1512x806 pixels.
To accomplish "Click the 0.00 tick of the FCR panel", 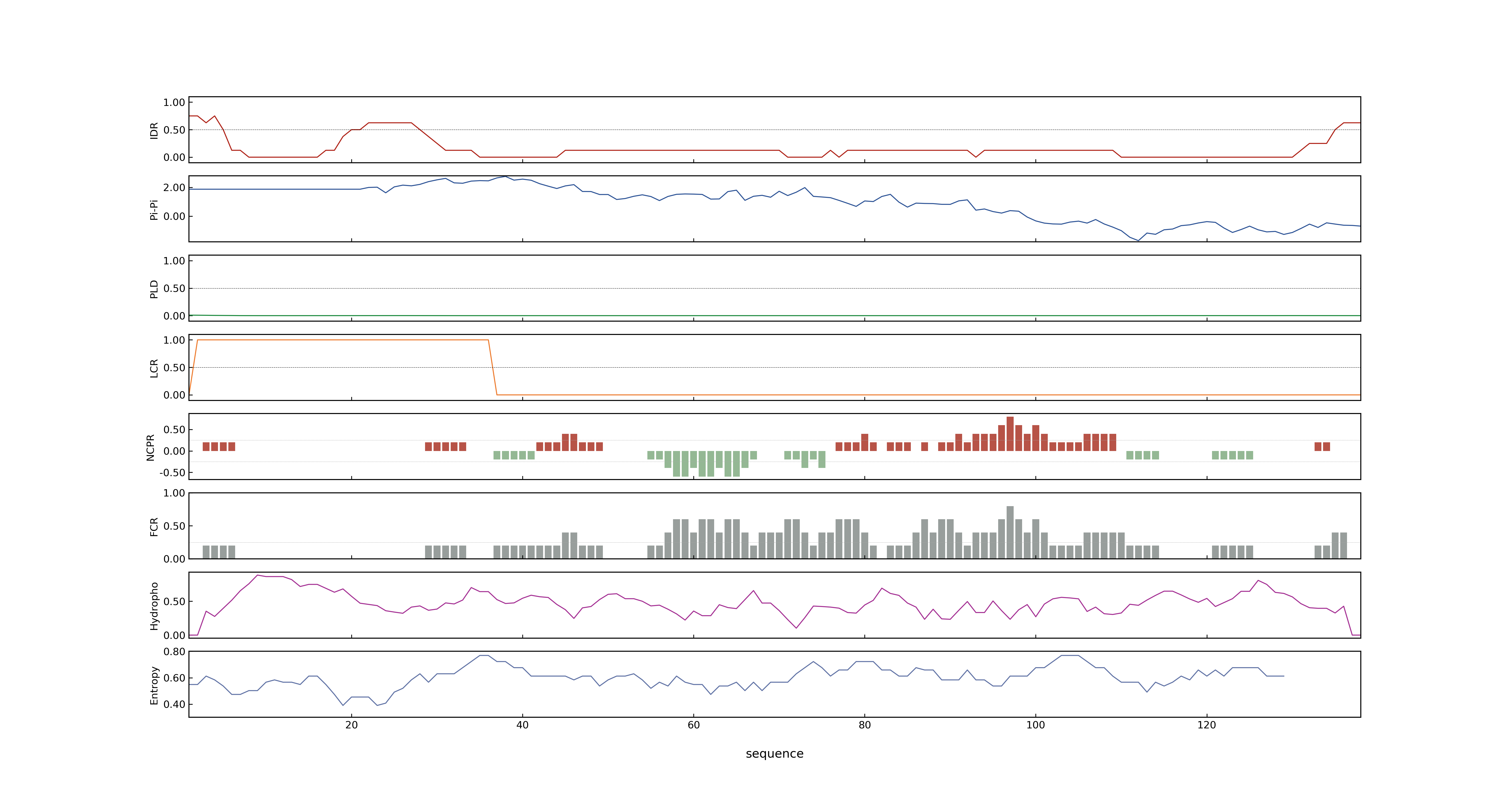I will click(x=174, y=559).
